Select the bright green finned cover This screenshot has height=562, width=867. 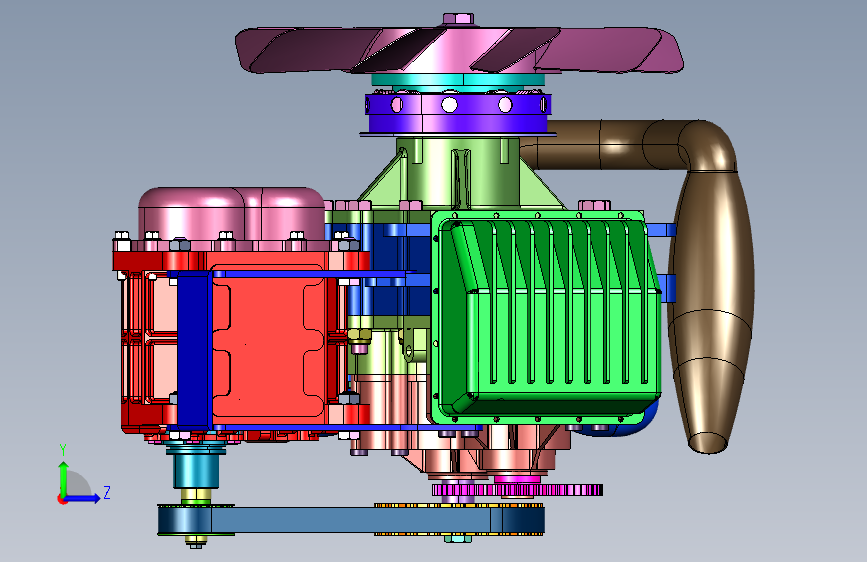click(546, 316)
